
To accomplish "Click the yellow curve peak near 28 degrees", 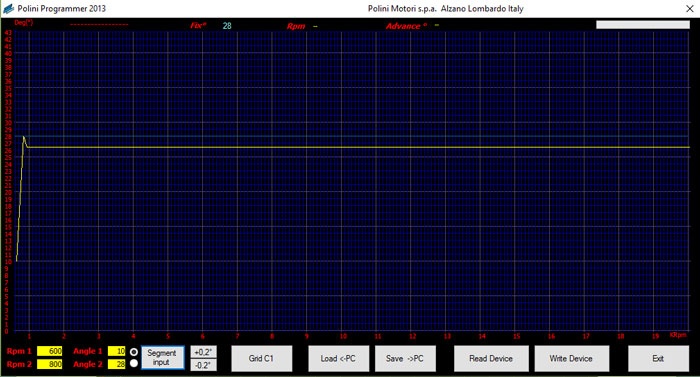I will [x=23, y=137].
